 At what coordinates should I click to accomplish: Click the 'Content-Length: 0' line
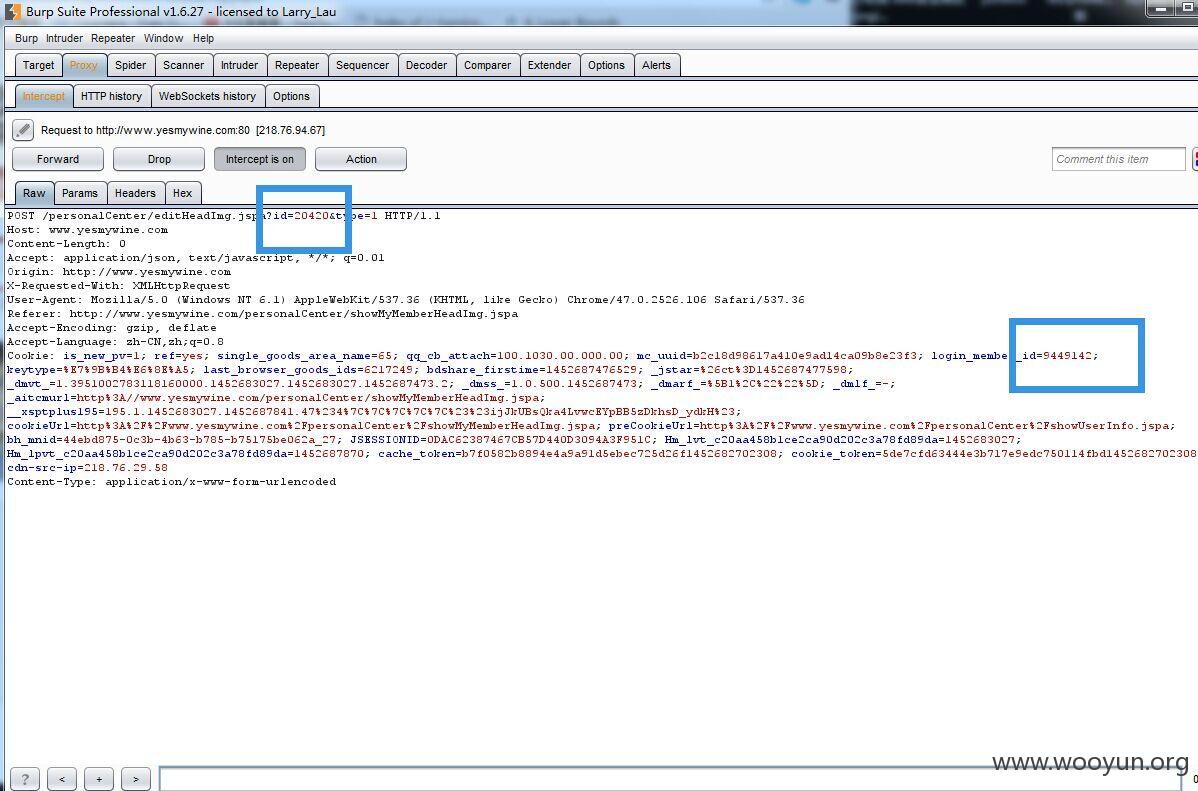tap(66, 244)
